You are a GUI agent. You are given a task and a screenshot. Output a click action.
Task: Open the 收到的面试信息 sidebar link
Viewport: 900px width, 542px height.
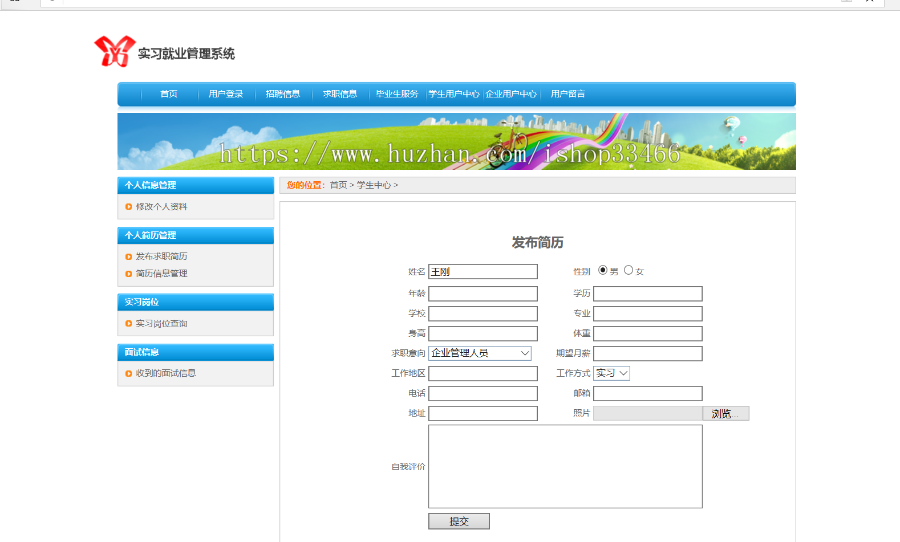pyautogui.click(x=166, y=374)
